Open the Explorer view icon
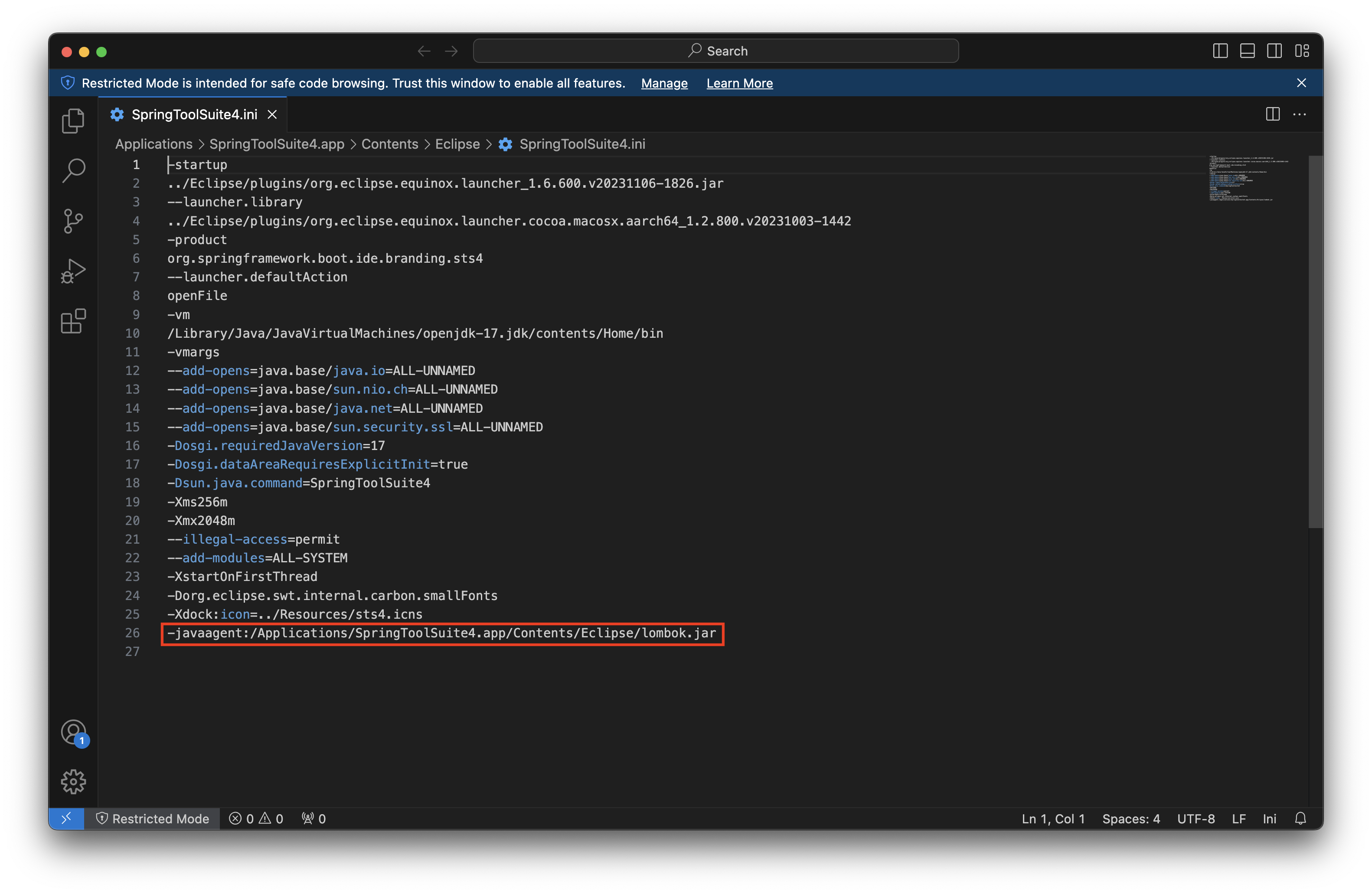Image resolution: width=1372 pixels, height=894 pixels. [x=73, y=121]
